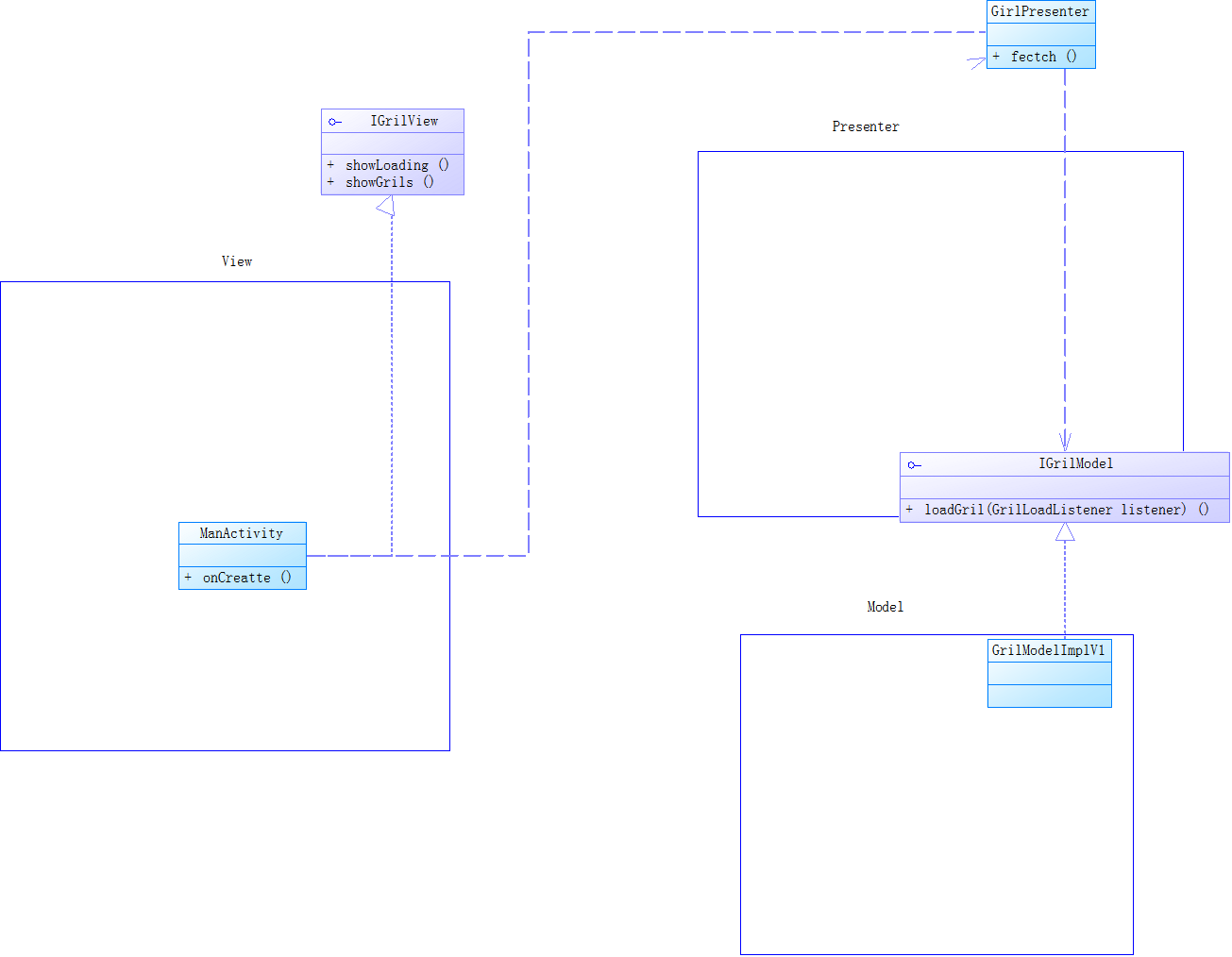Image resolution: width=1232 pixels, height=957 pixels.
Task: Select the GrilModelImplV1 class title
Action: (1048, 650)
